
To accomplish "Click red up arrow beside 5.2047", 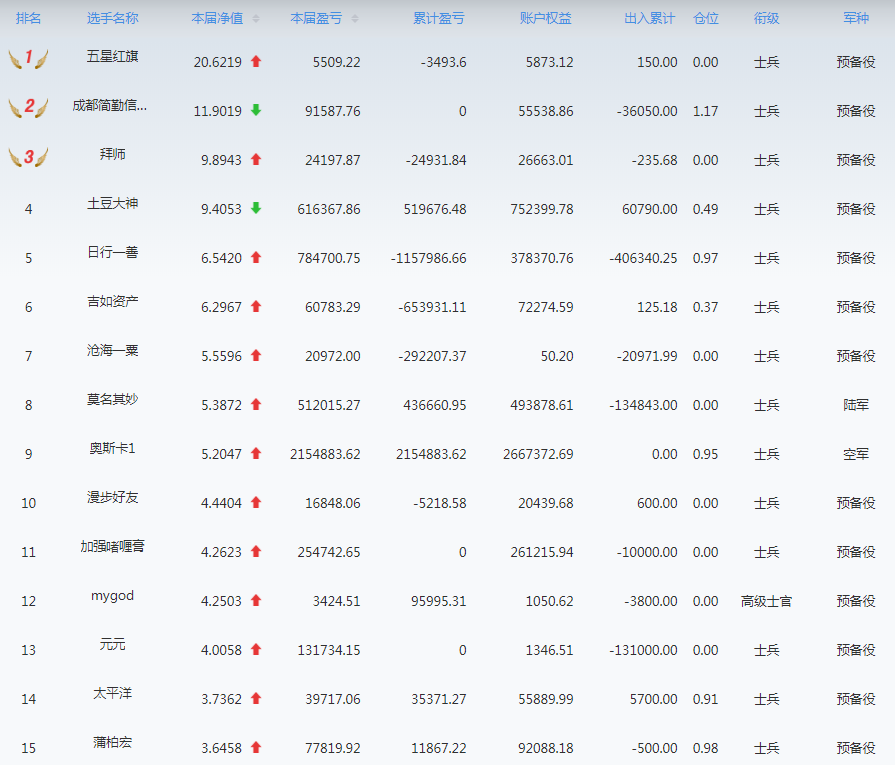I will click(256, 454).
